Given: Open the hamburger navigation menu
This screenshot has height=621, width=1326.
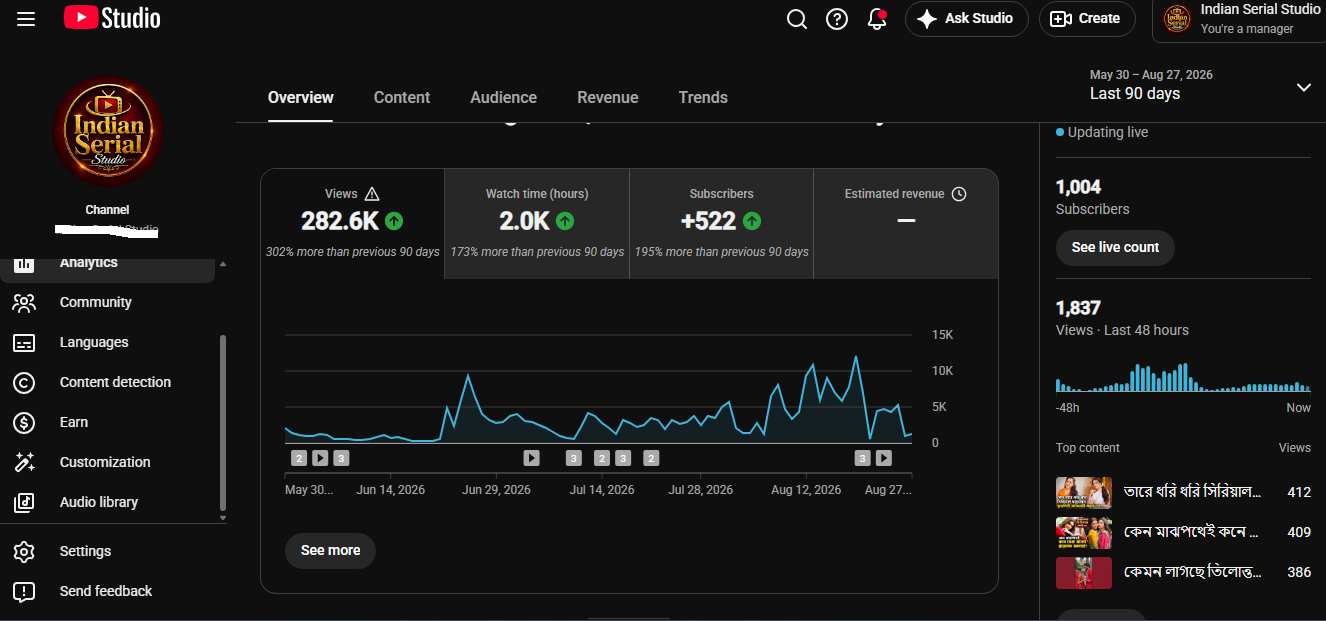Looking at the screenshot, I should pyautogui.click(x=26, y=19).
